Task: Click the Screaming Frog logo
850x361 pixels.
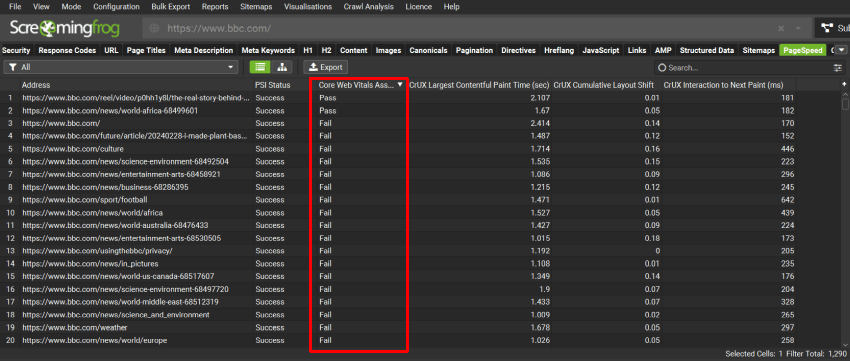Action: pos(65,28)
